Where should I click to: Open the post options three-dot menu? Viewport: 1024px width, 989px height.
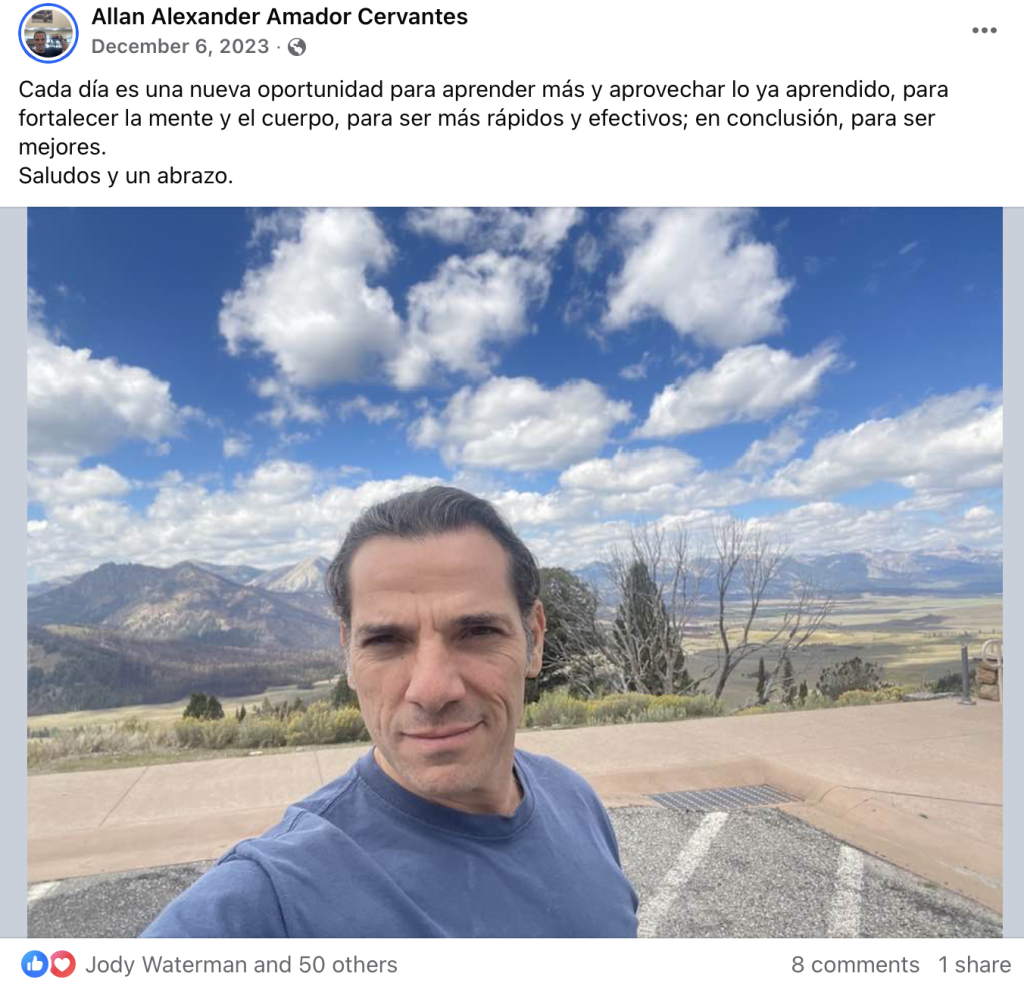[984, 31]
